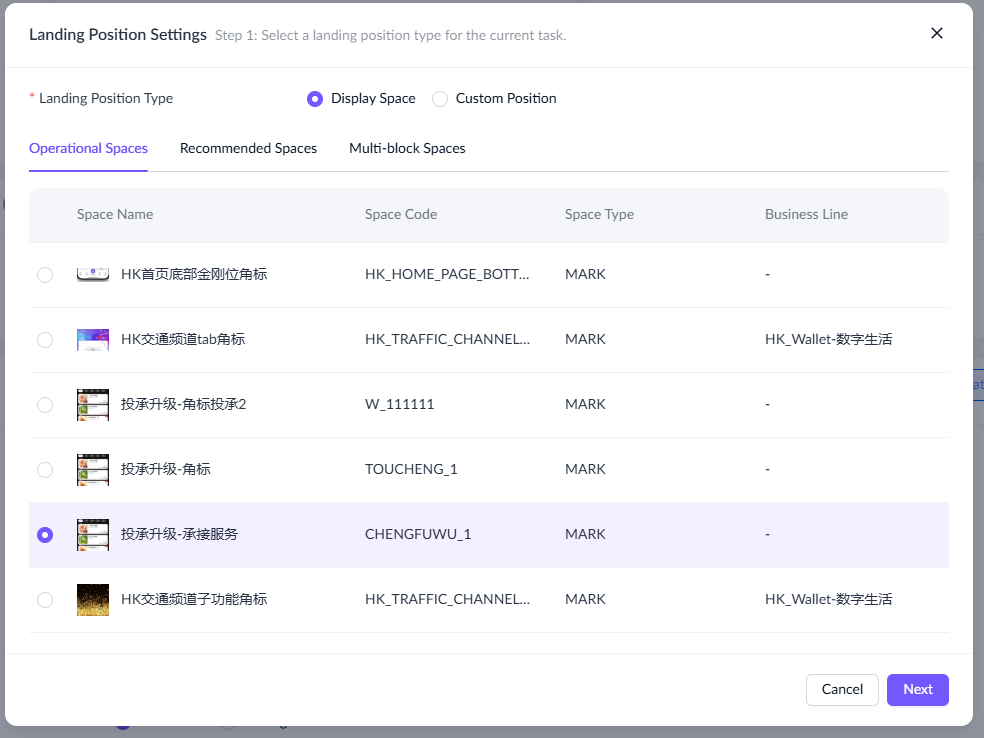Open the Recommended Spaces tab
The image size is (984, 738).
coord(248,148)
